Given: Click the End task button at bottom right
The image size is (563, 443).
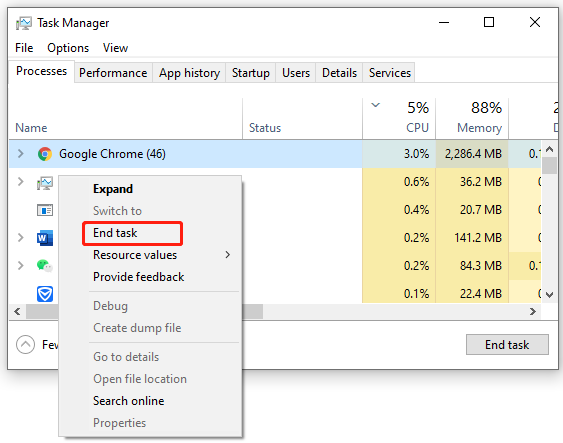Looking at the screenshot, I should click(x=507, y=345).
